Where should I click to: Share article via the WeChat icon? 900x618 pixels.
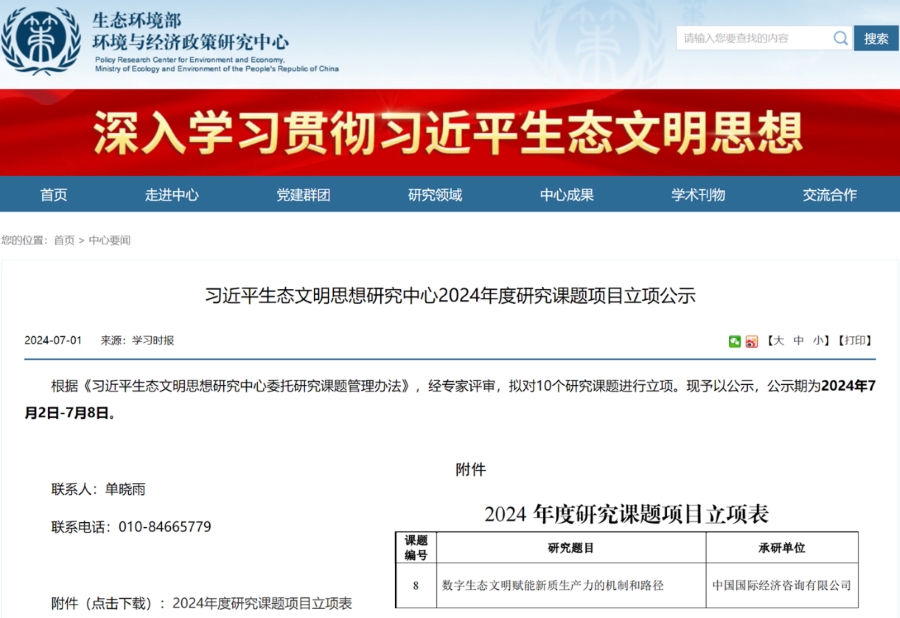tap(735, 341)
